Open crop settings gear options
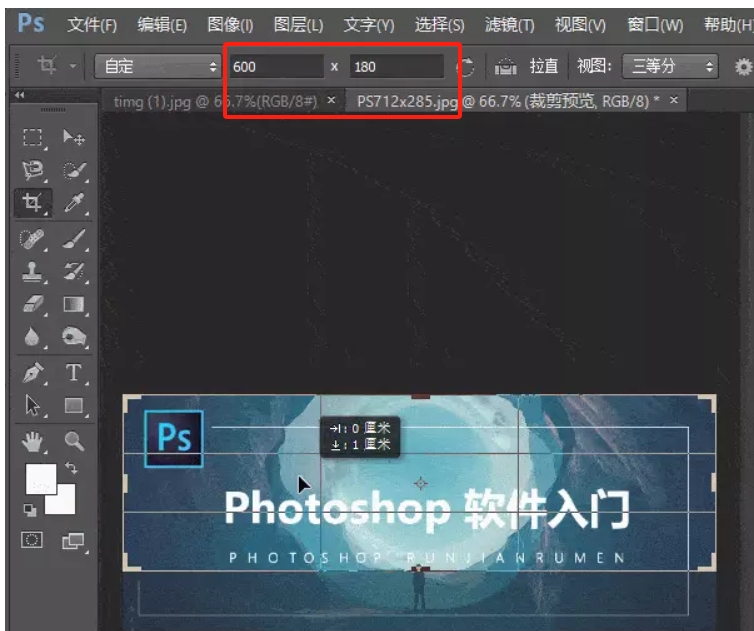Viewport: 754px width, 631px height. [743, 66]
